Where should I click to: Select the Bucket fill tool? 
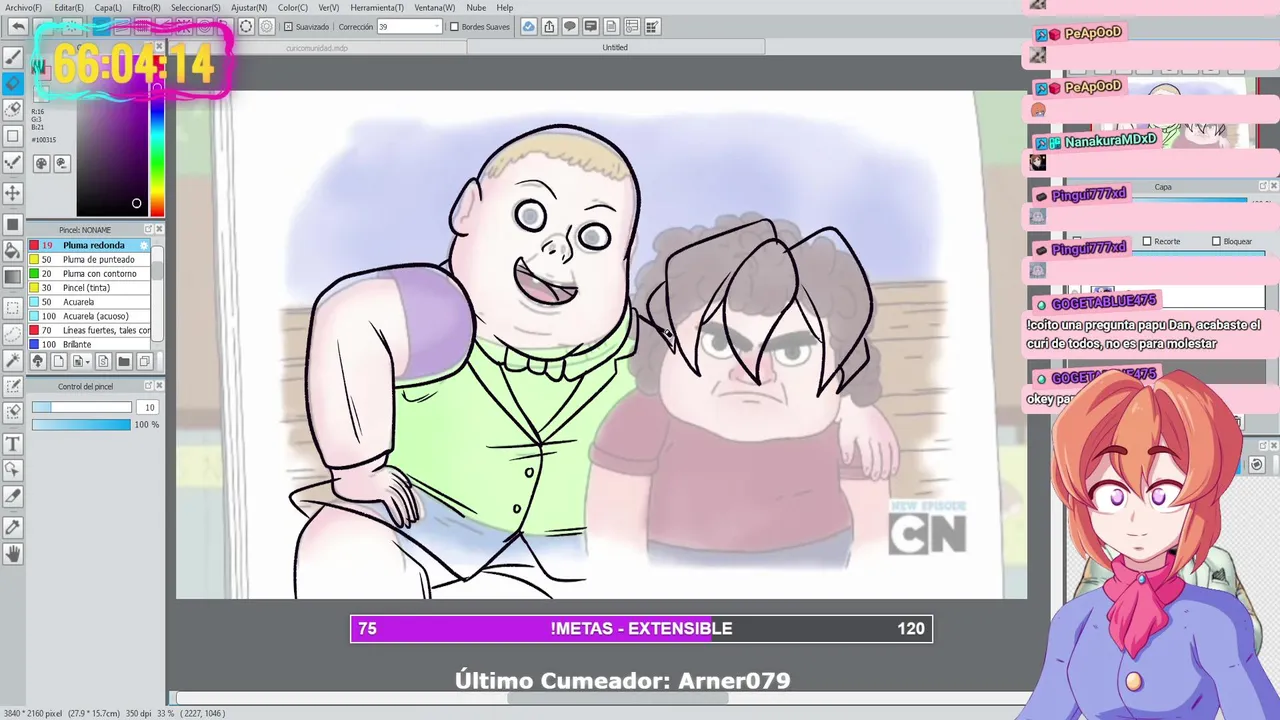(13, 250)
